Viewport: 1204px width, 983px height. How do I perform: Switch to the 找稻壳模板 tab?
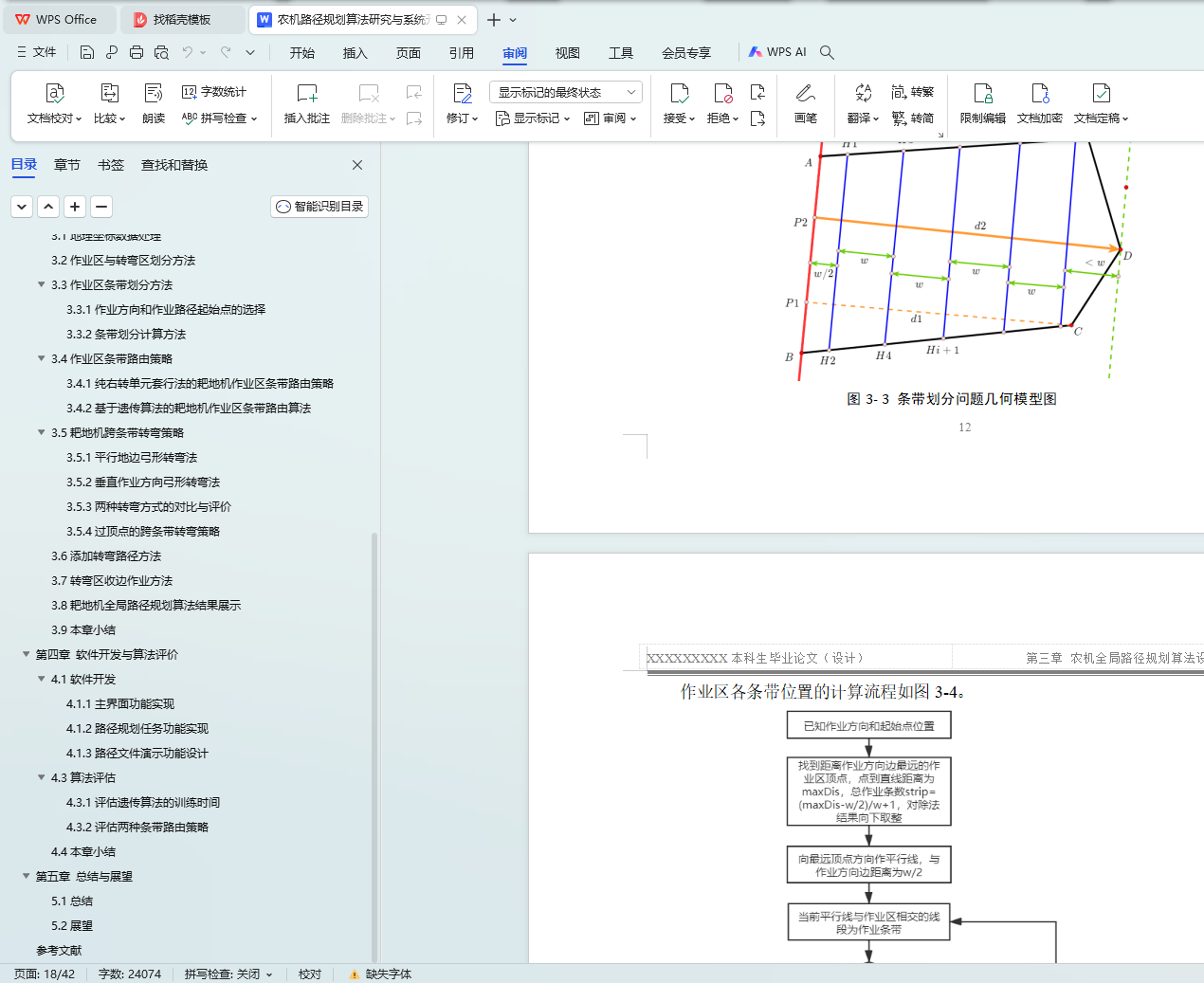[x=182, y=19]
